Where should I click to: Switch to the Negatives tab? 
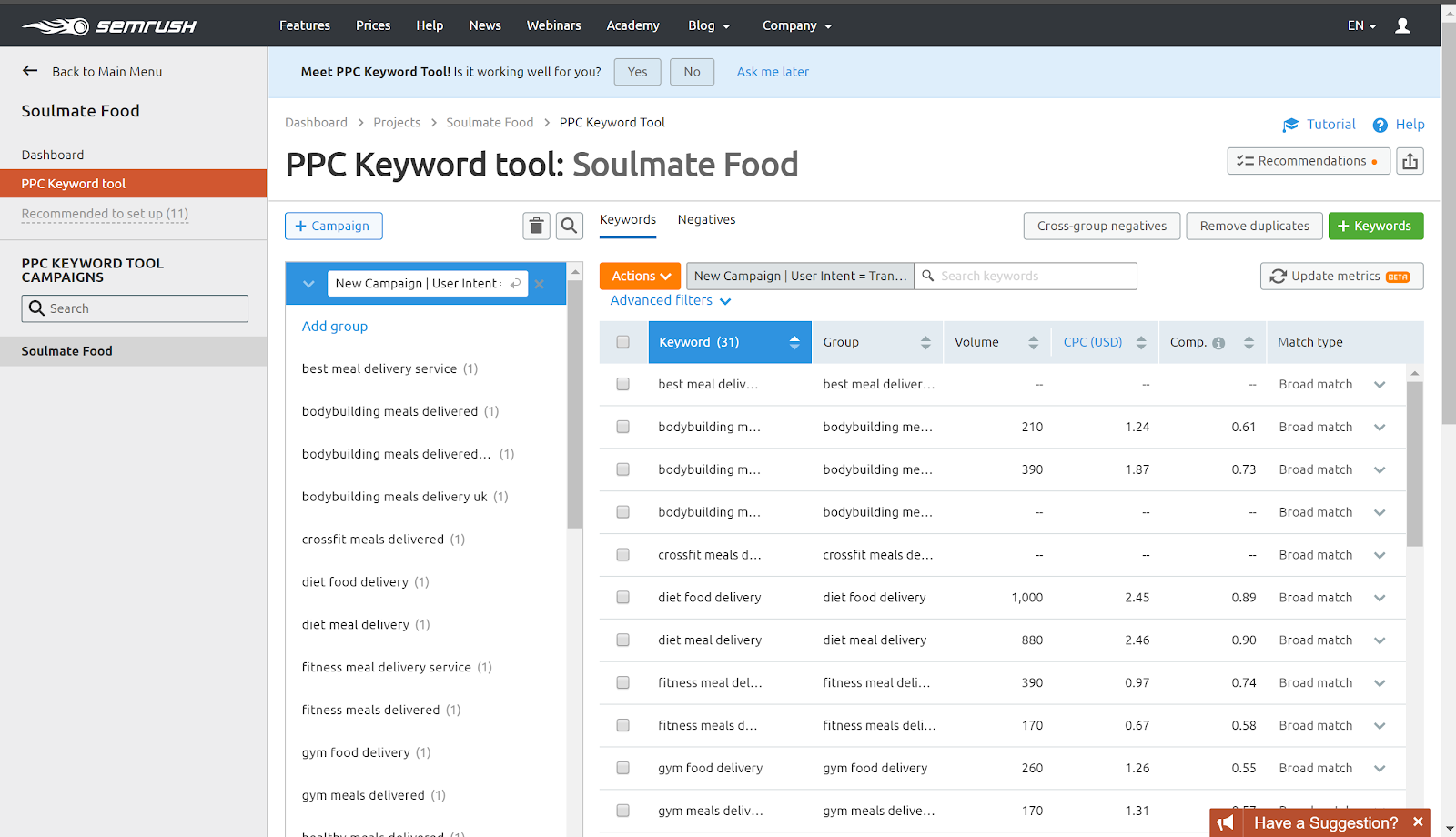[706, 219]
